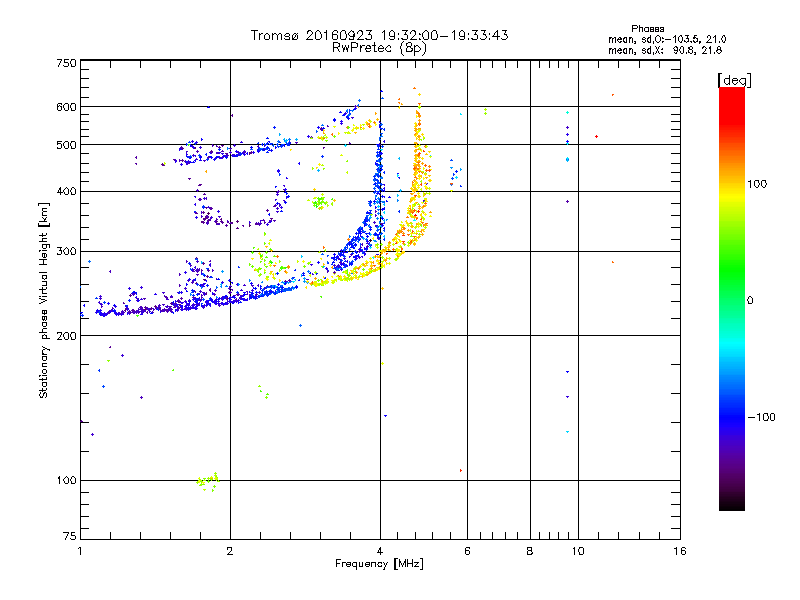Click the '1' frequency axis tick label
The image size is (800, 600).
pos(80,551)
